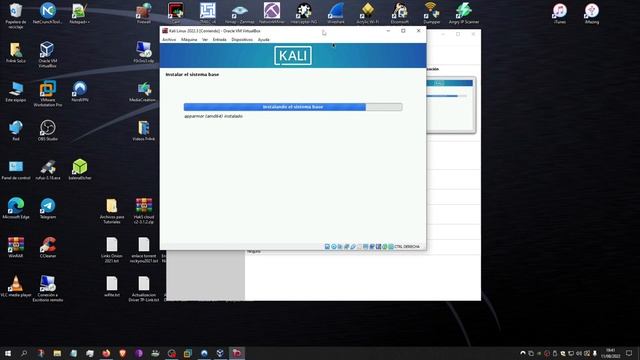
Task: Open the wifite.txt desktop file
Action: 112,287
